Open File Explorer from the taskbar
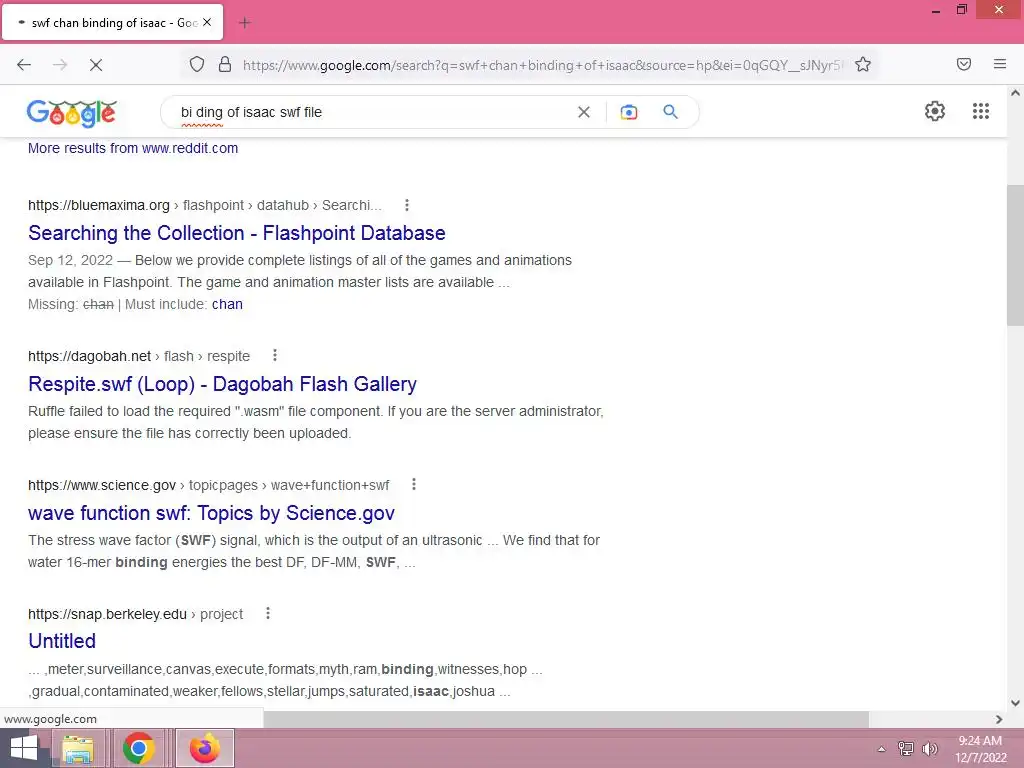Image resolution: width=1024 pixels, height=768 pixels. 78,748
